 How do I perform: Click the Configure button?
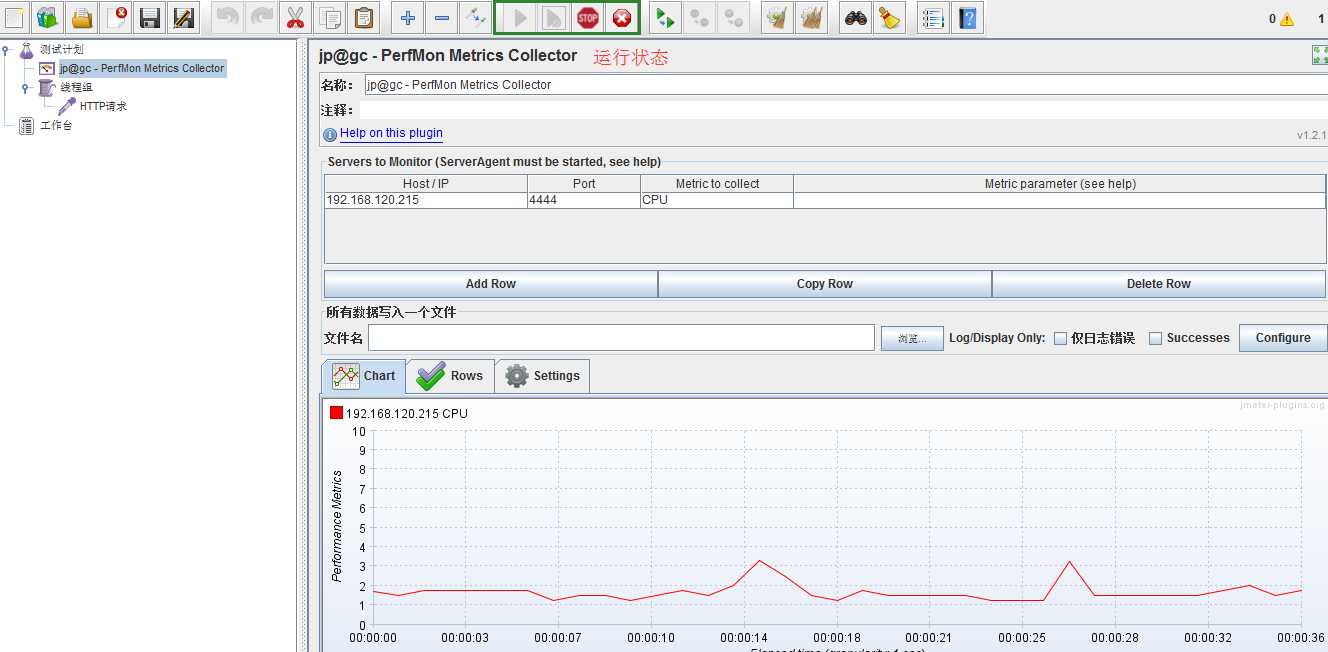click(1283, 338)
